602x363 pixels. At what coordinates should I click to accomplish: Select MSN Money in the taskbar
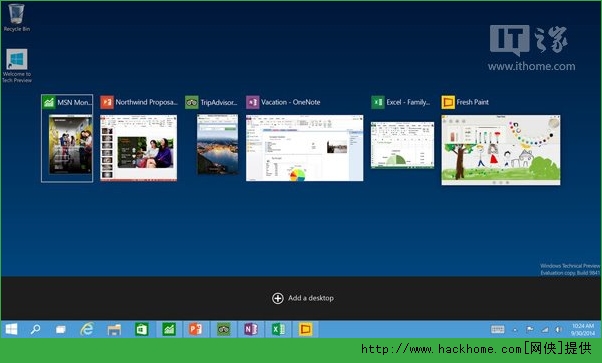pyautogui.click(x=169, y=329)
